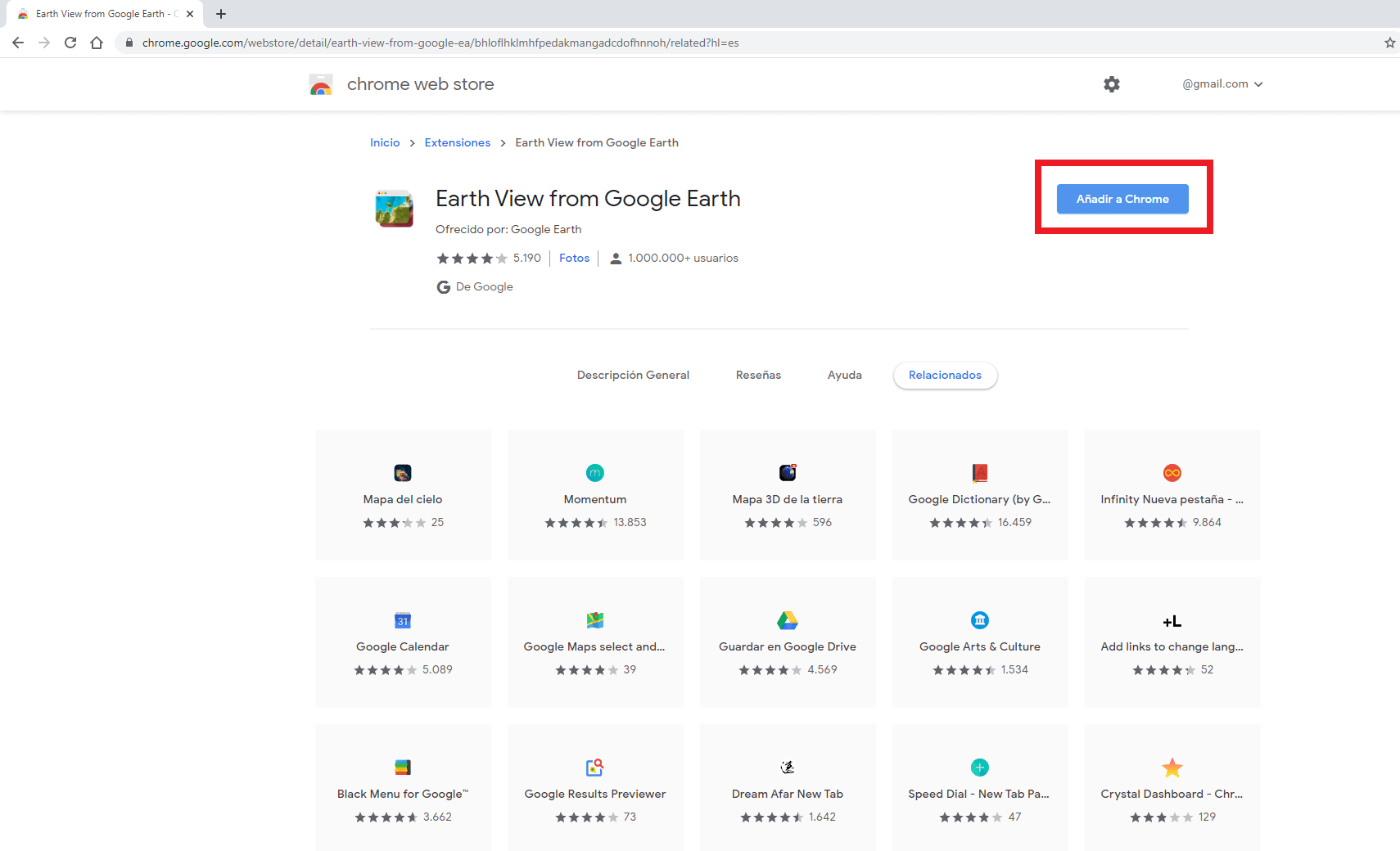Click the Mapa del cielo title

coord(403,499)
